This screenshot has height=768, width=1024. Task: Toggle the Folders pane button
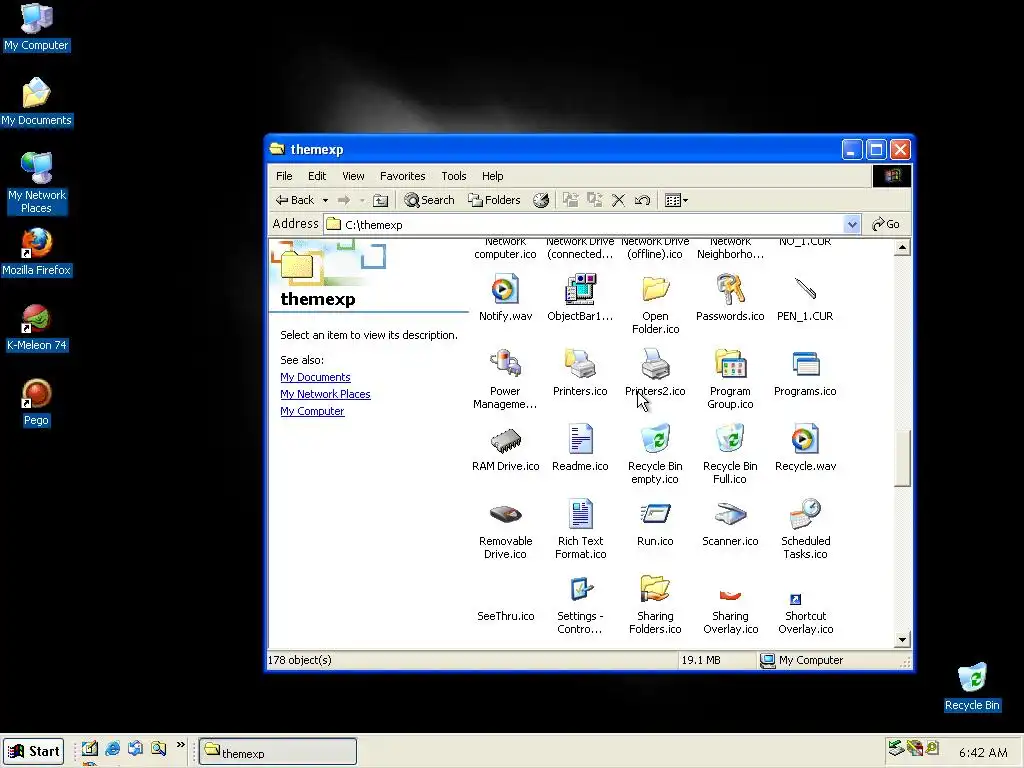click(494, 200)
